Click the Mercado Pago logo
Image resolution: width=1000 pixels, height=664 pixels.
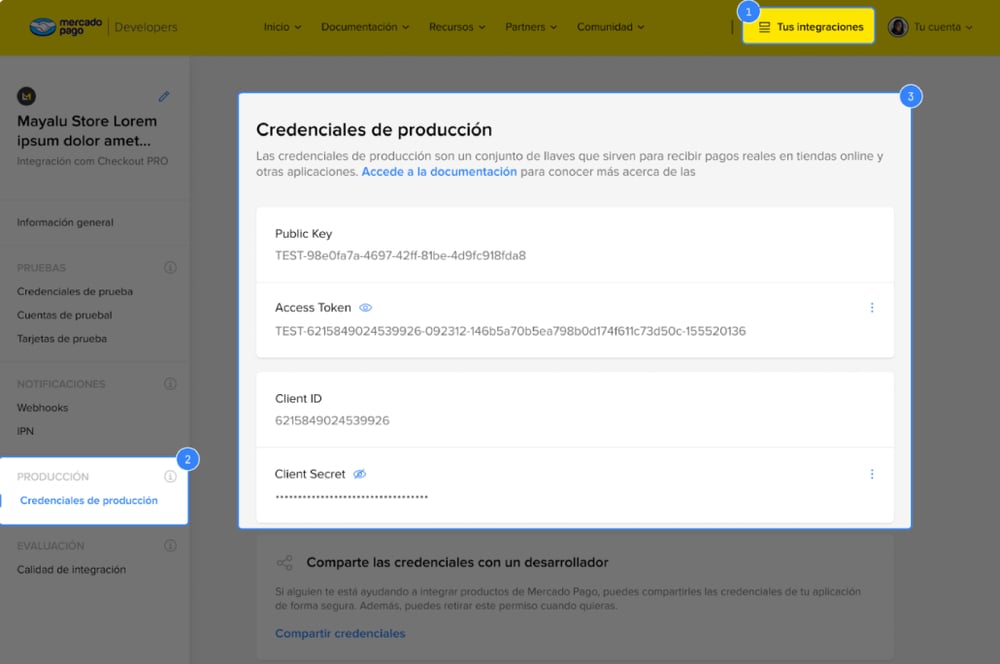coord(66,27)
